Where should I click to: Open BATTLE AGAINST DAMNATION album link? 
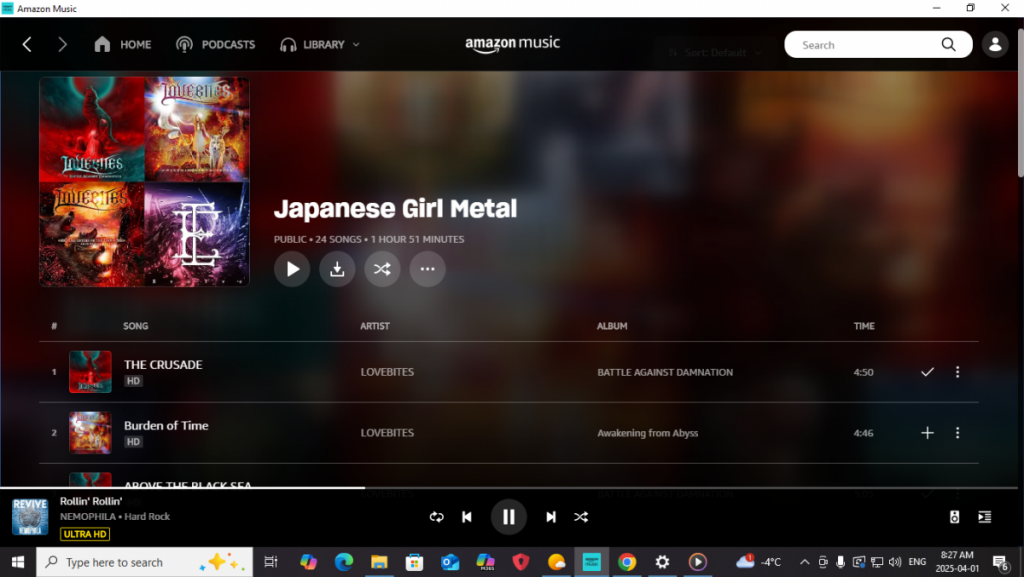coord(665,372)
